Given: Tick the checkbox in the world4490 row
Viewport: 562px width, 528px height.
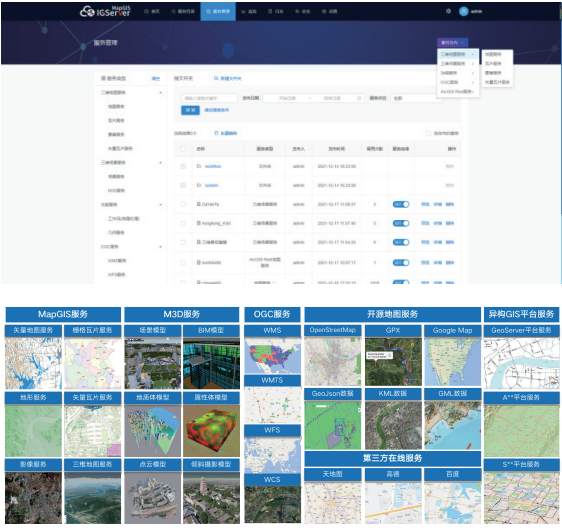Looking at the screenshot, I should click(183, 263).
